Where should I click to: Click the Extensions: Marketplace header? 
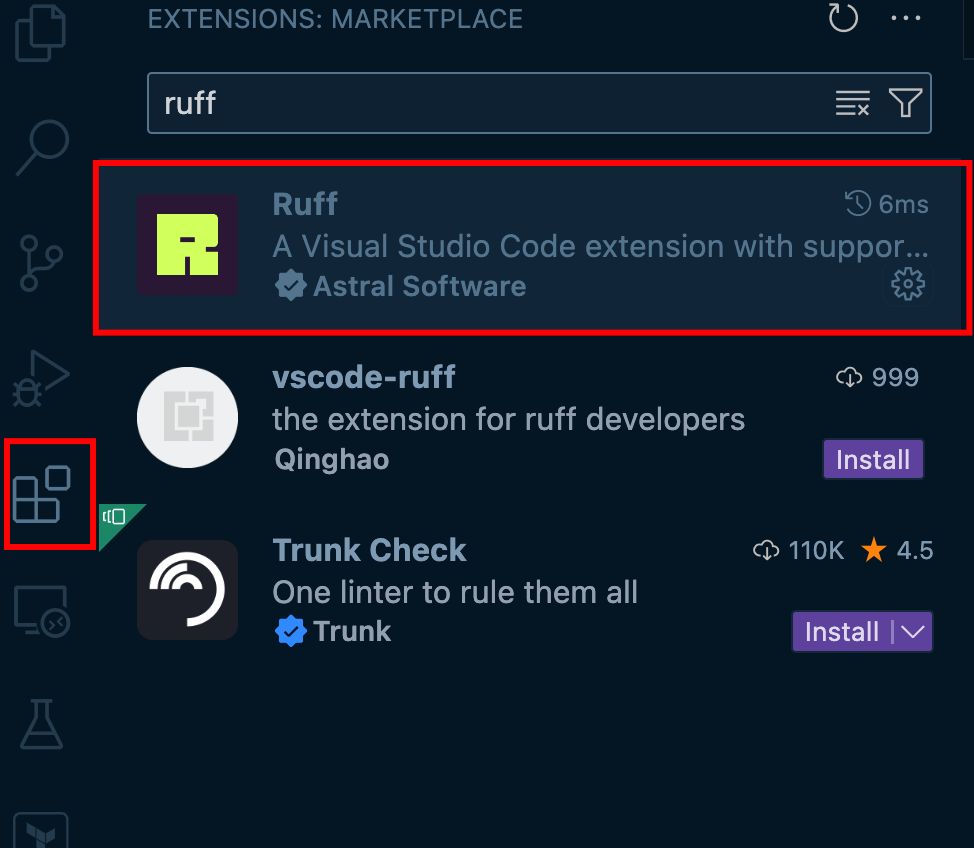click(x=335, y=19)
